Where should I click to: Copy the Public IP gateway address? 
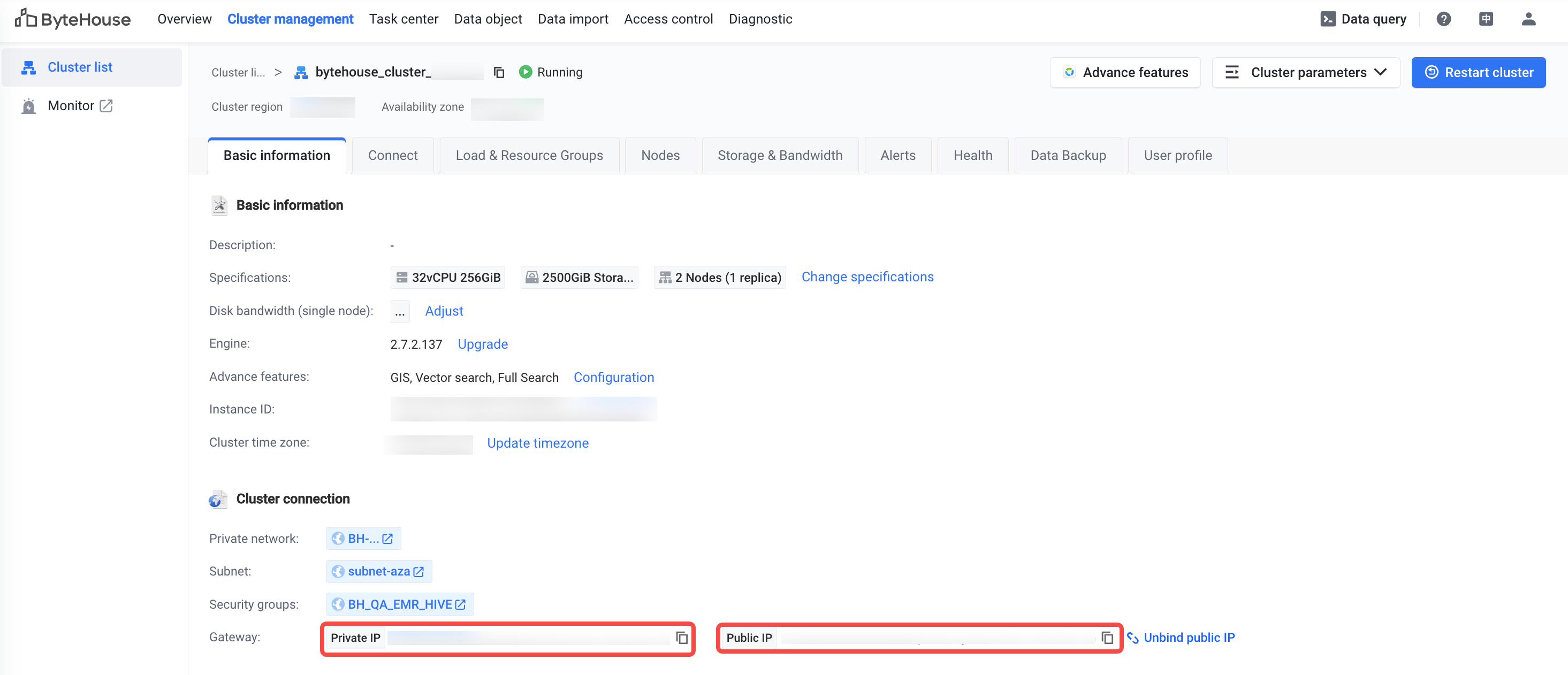pos(1107,638)
